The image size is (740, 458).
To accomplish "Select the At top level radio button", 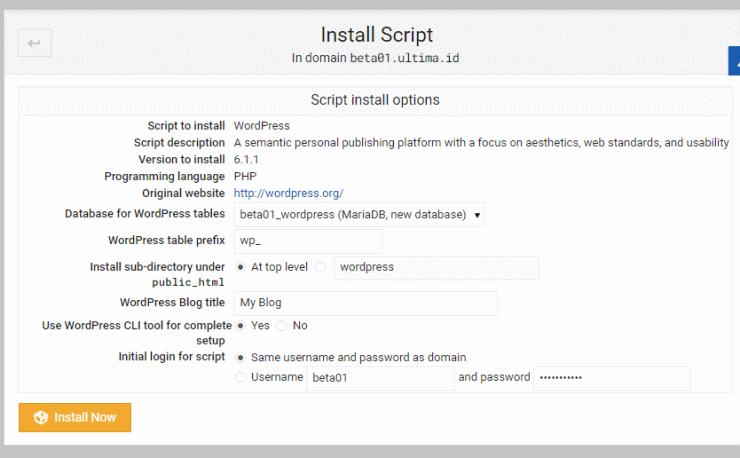I will tap(241, 267).
